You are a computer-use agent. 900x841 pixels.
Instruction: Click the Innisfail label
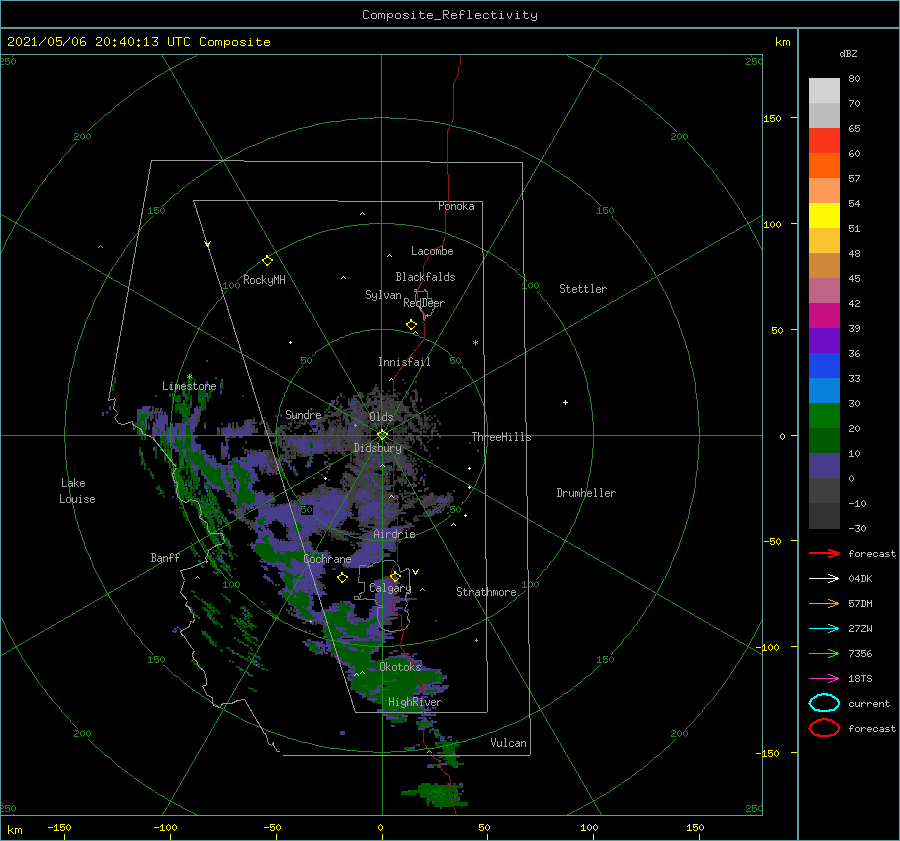pos(404,362)
